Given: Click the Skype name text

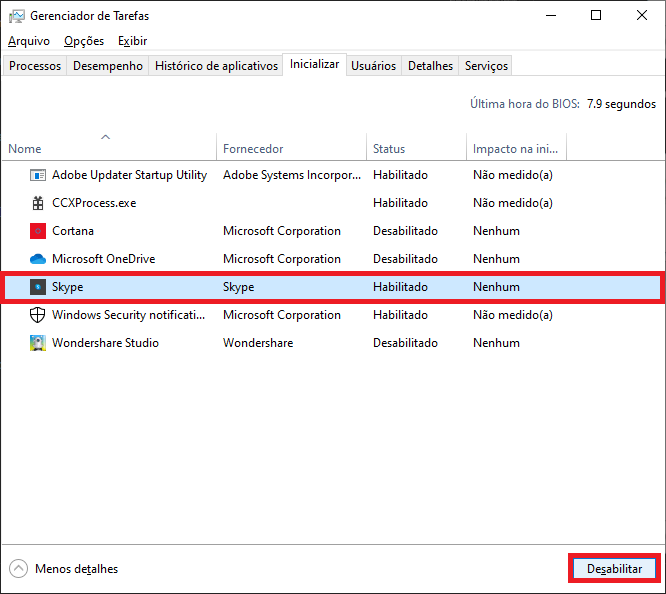Looking at the screenshot, I should pyautogui.click(x=68, y=287).
